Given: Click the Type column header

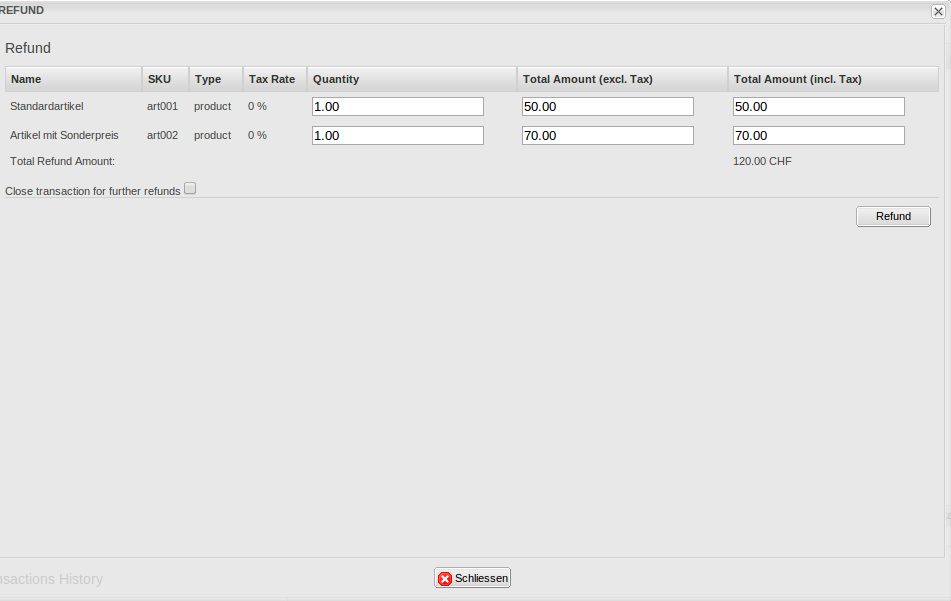Looking at the screenshot, I should (208, 79).
